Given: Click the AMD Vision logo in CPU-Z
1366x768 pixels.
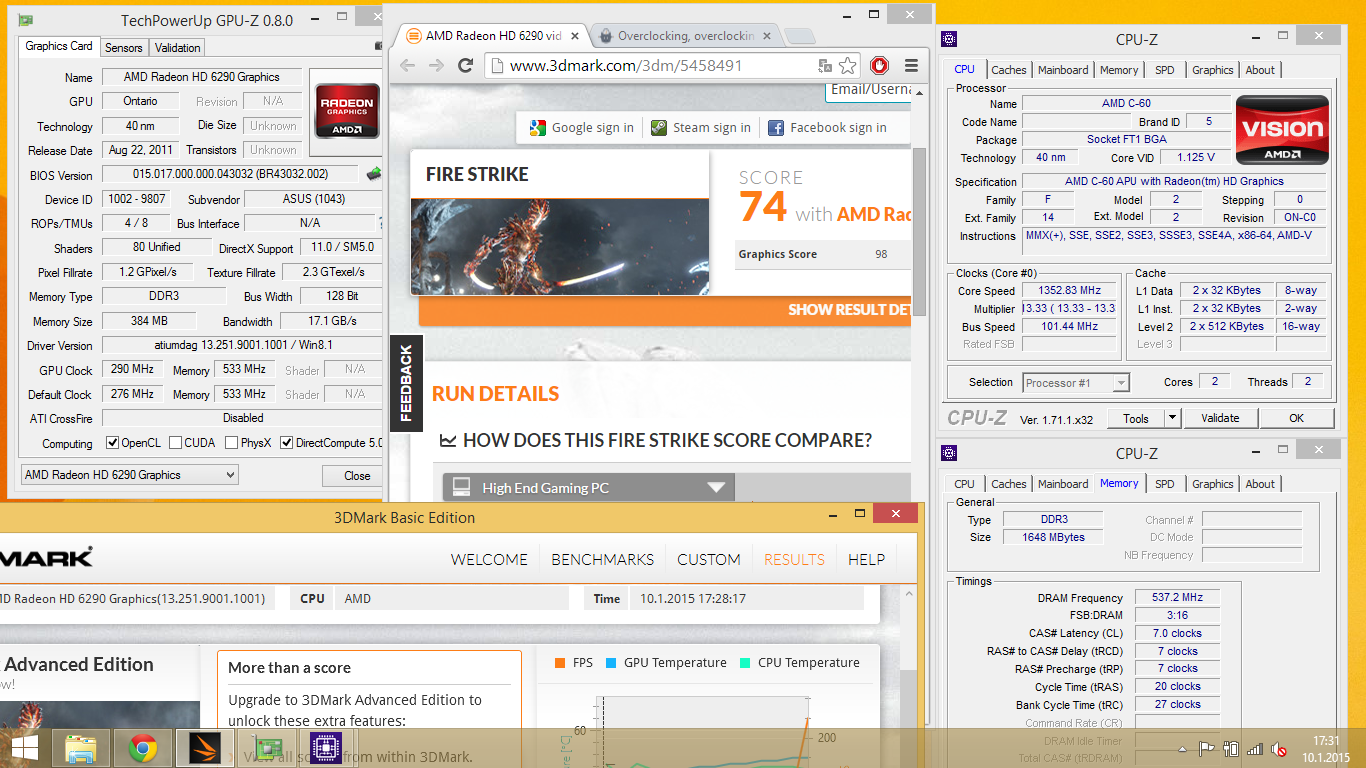Looking at the screenshot, I should pos(1282,130).
